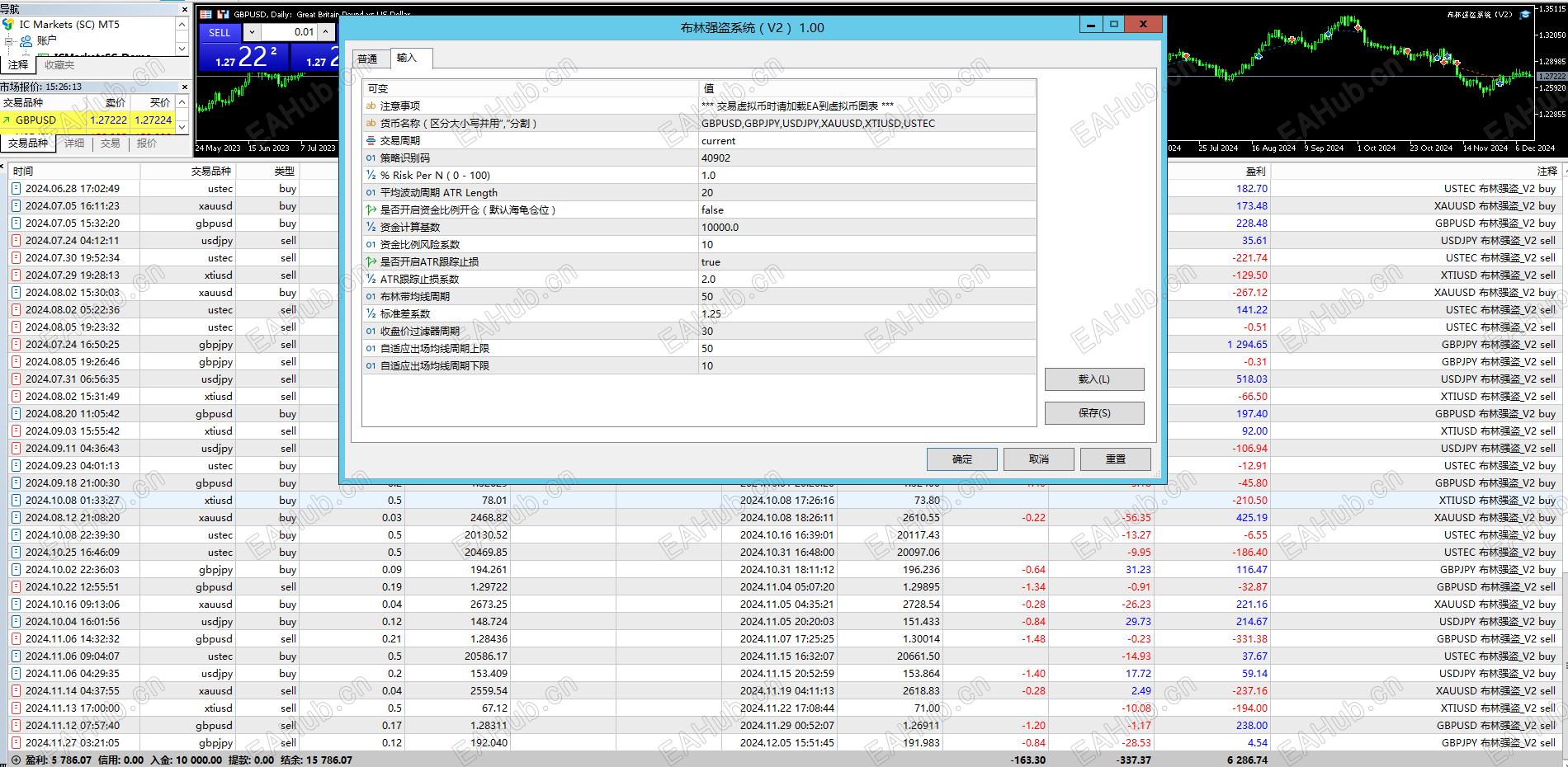The image size is (1568, 767).
Task: Click the deal icon for 2024.10.08 01:33:27
Action: (x=16, y=501)
